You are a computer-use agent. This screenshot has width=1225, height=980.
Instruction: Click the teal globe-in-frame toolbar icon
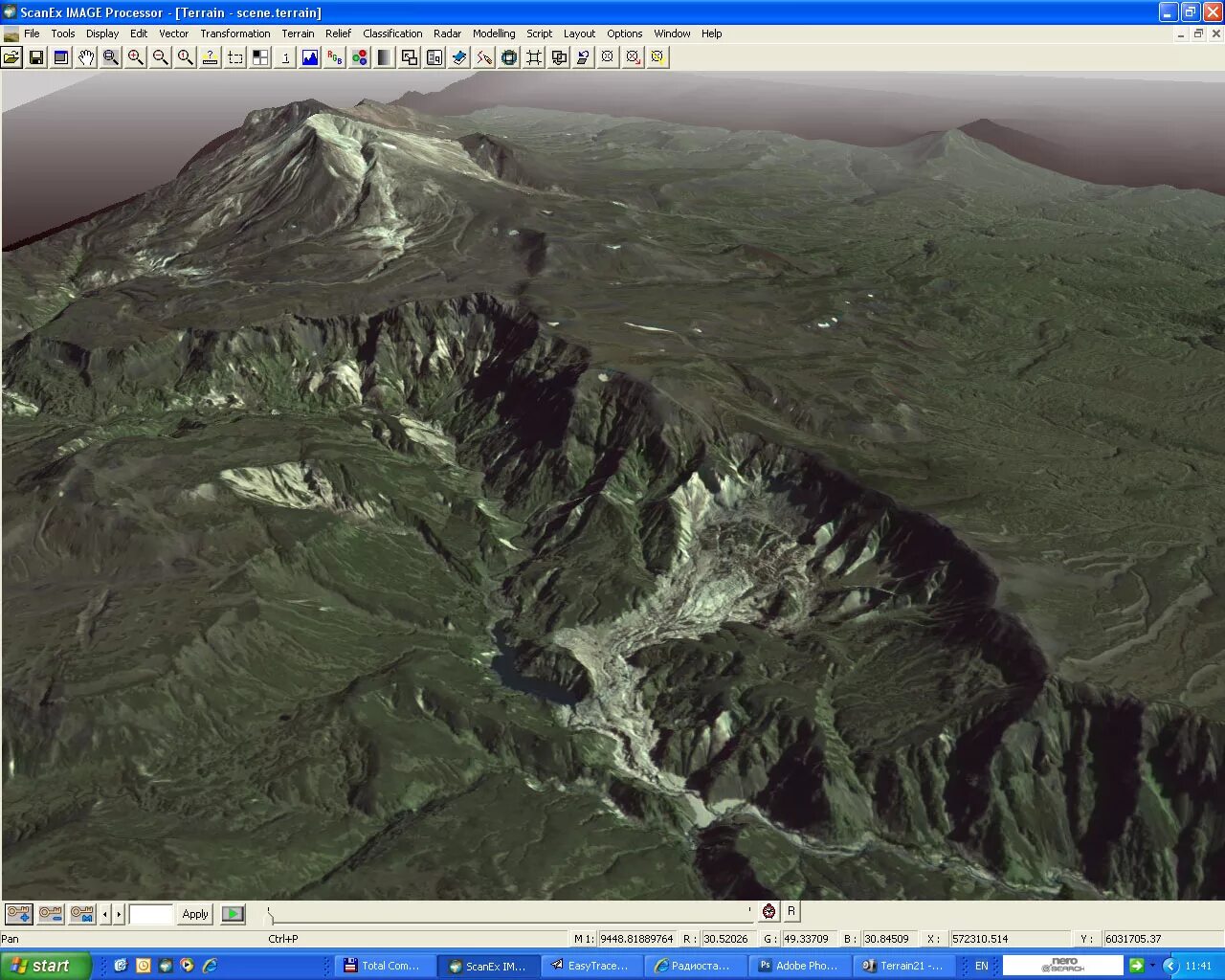coord(509,57)
